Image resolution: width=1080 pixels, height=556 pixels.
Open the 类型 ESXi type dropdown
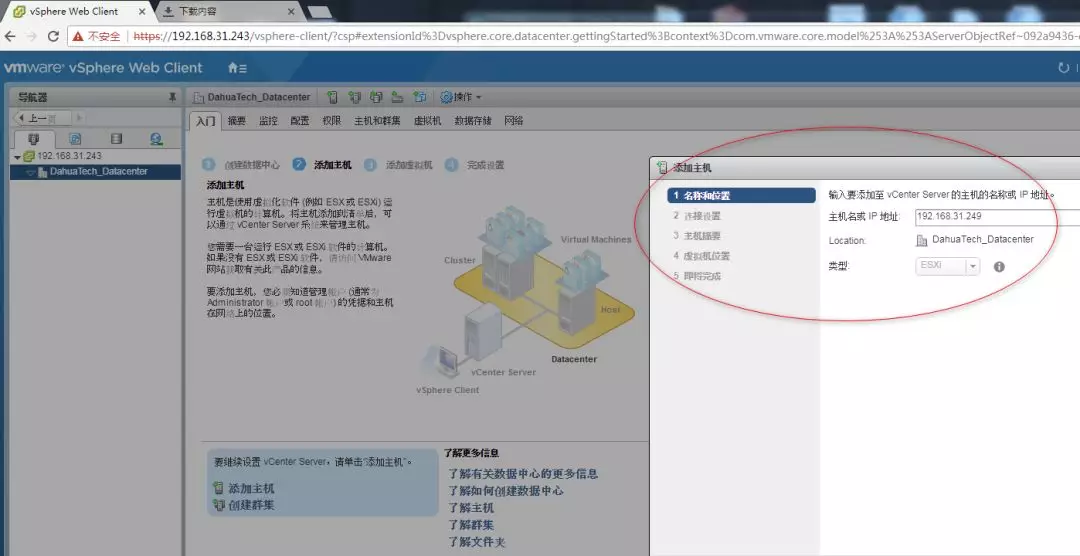point(947,266)
